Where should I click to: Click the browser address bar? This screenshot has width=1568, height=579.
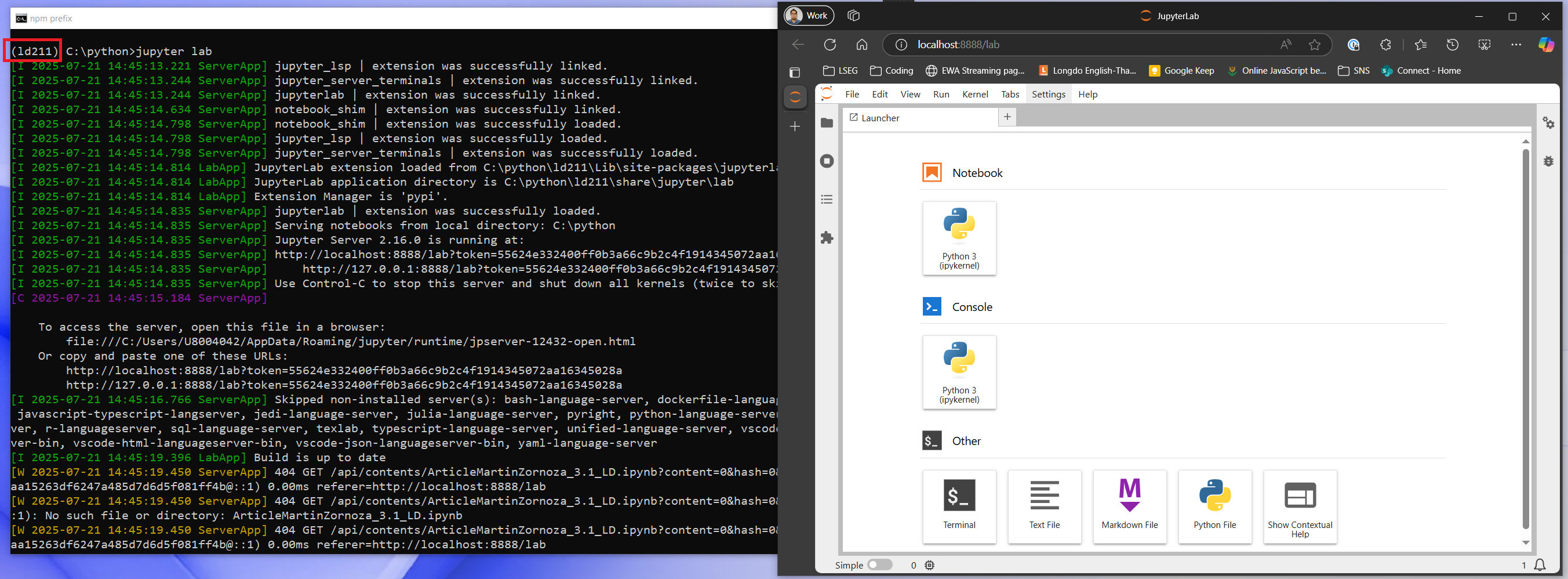(x=1035, y=45)
